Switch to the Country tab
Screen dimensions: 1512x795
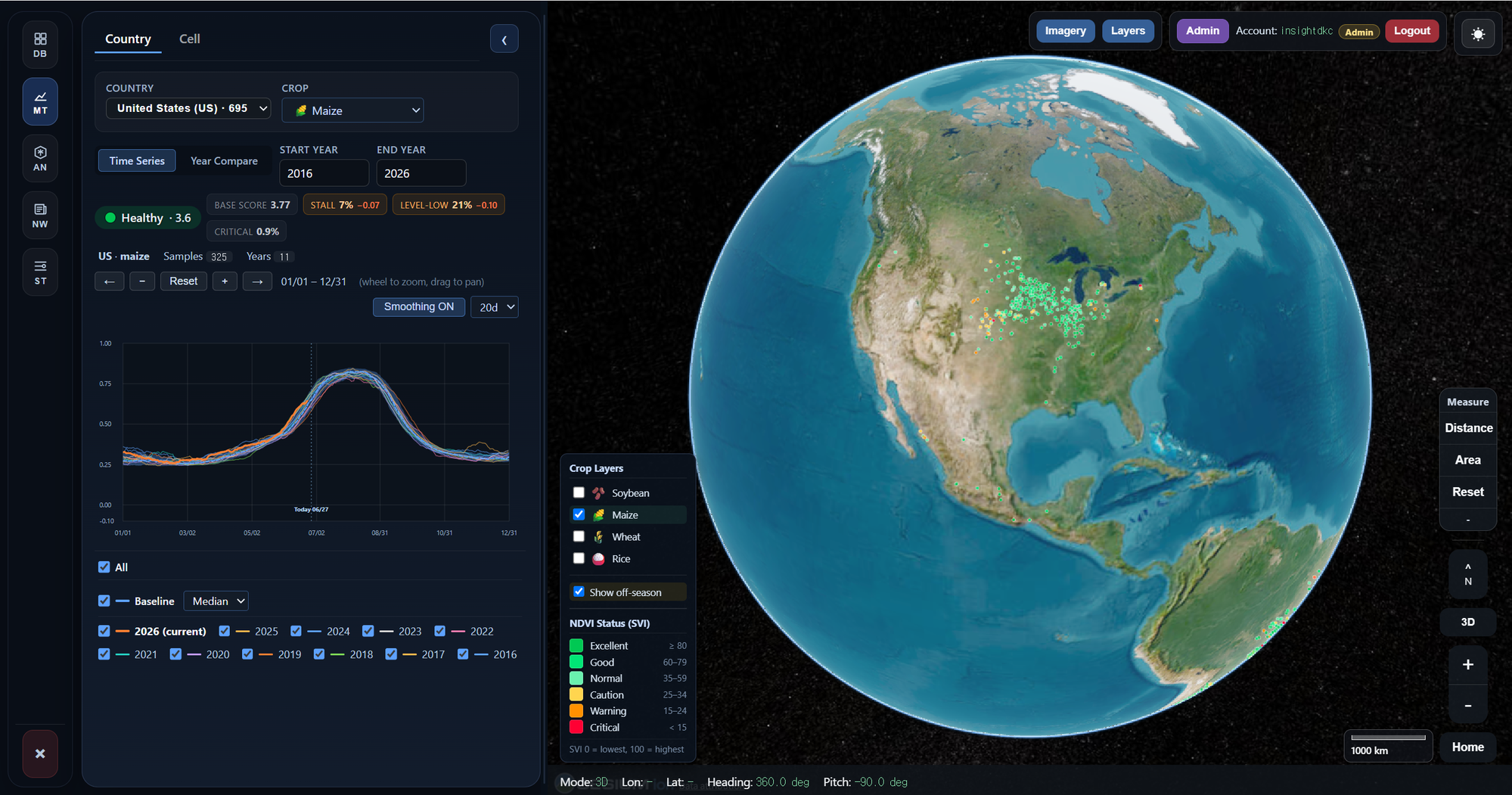[x=128, y=39]
